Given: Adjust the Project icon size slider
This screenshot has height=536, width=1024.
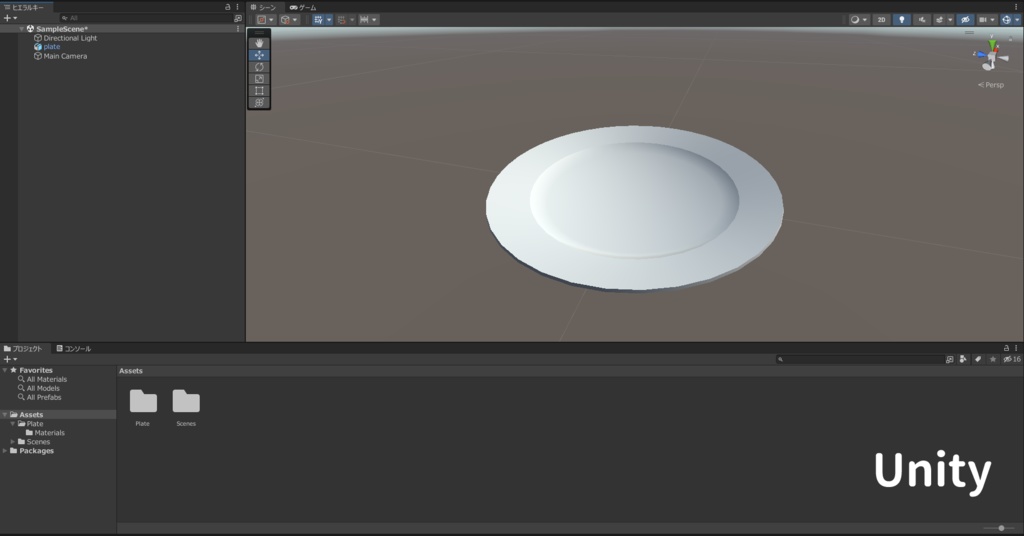Looking at the screenshot, I should pos(1001,528).
